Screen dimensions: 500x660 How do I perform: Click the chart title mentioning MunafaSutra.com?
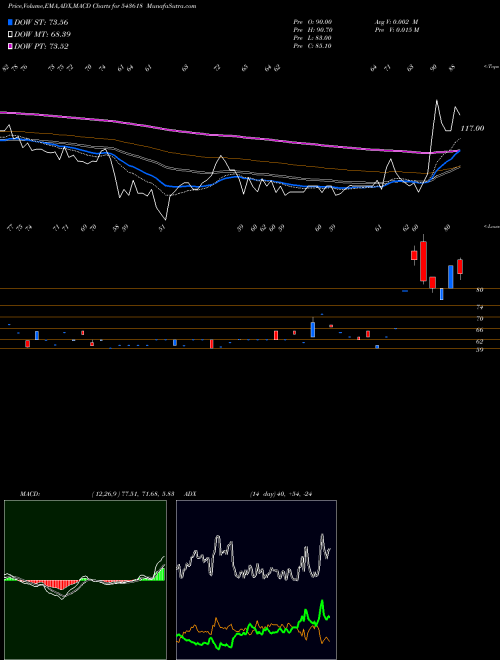coord(102,6)
